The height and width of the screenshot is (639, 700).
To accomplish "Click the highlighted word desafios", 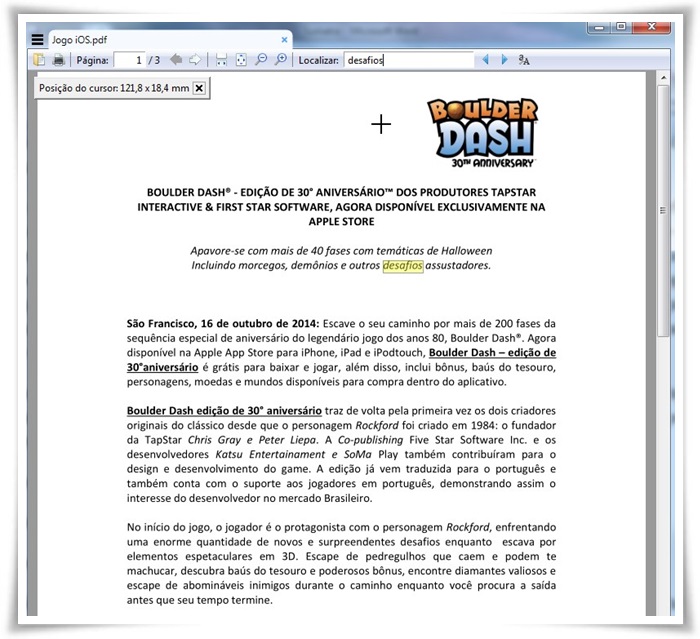I will pos(403,265).
